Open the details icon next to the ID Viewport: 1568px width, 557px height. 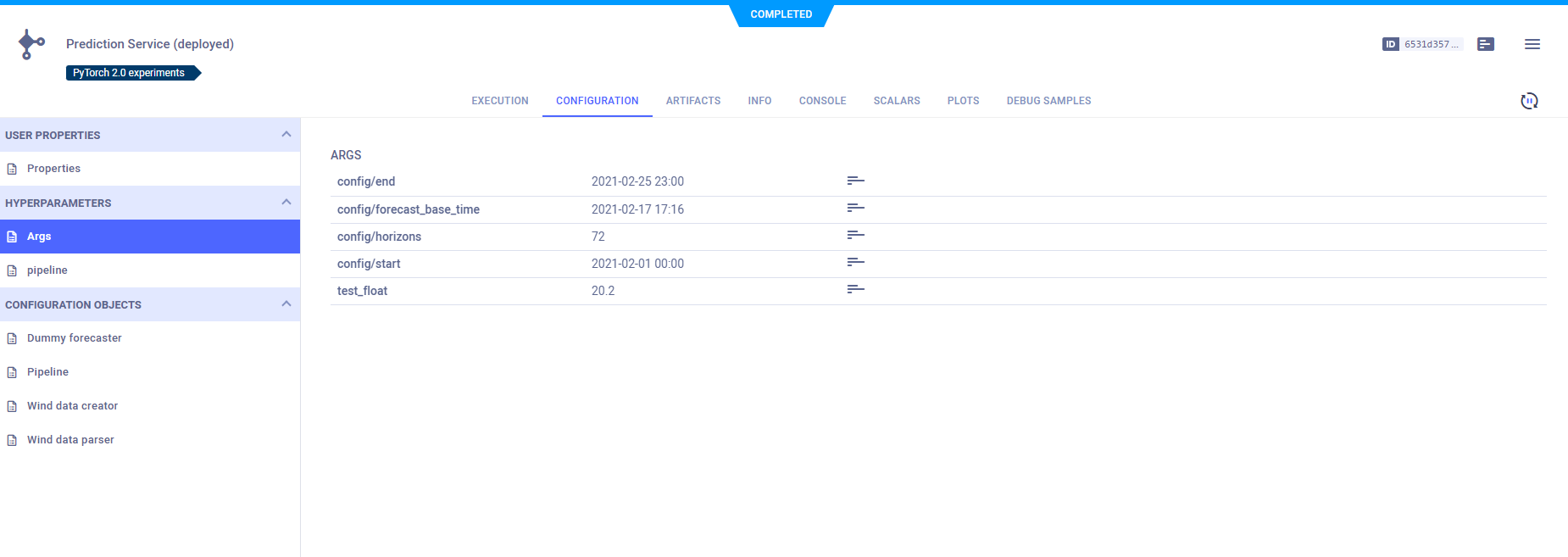(1485, 44)
